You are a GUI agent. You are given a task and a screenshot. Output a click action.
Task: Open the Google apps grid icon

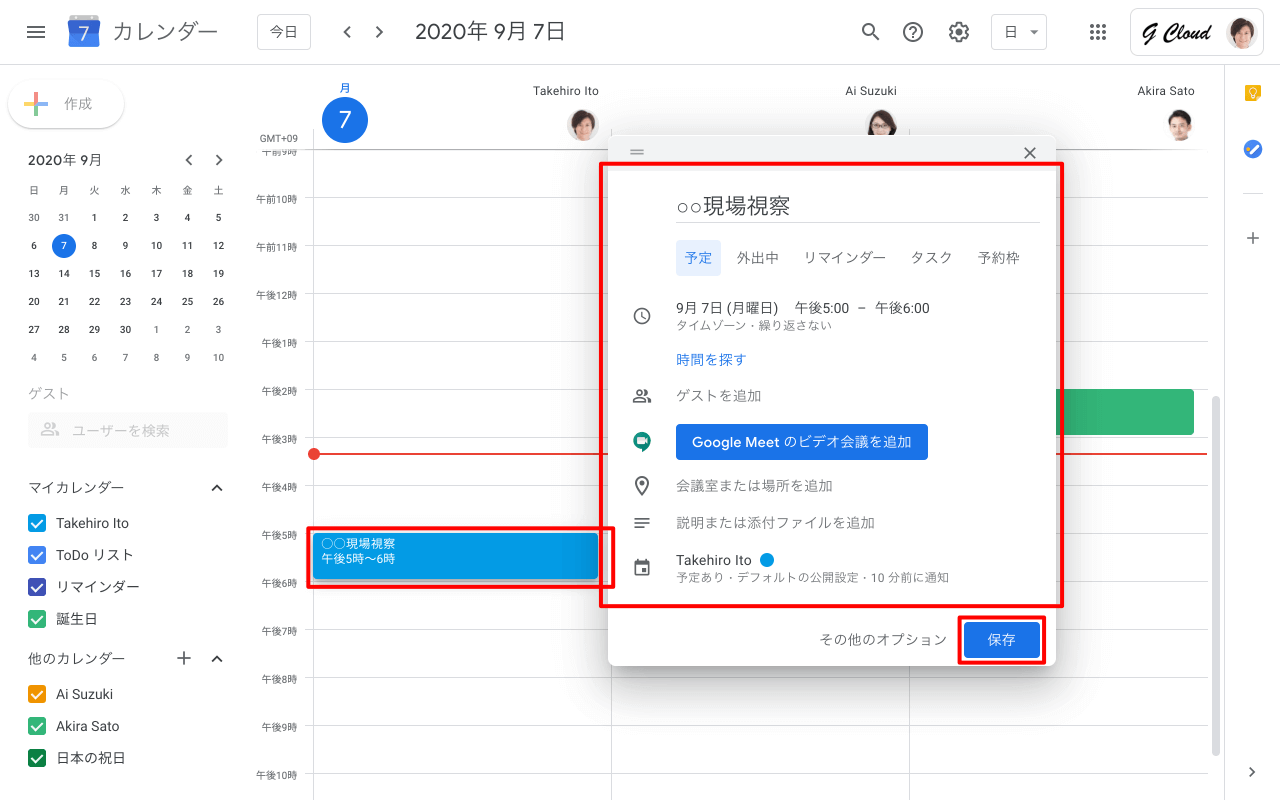tap(1098, 32)
